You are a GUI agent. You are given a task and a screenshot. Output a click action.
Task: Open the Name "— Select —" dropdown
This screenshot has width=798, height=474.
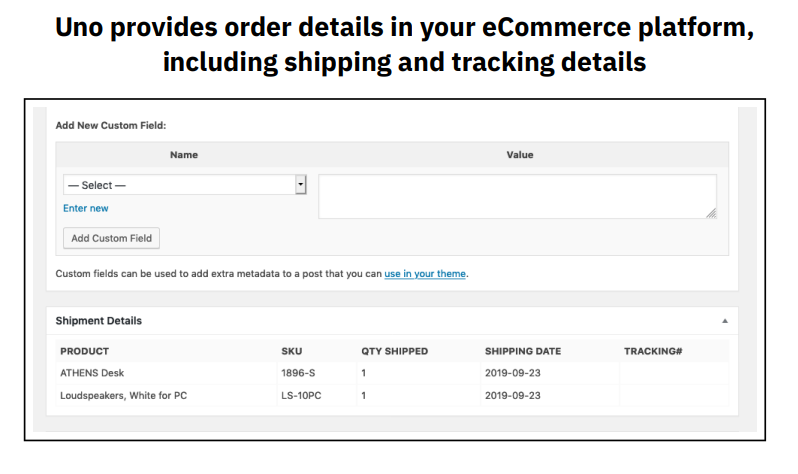point(180,185)
